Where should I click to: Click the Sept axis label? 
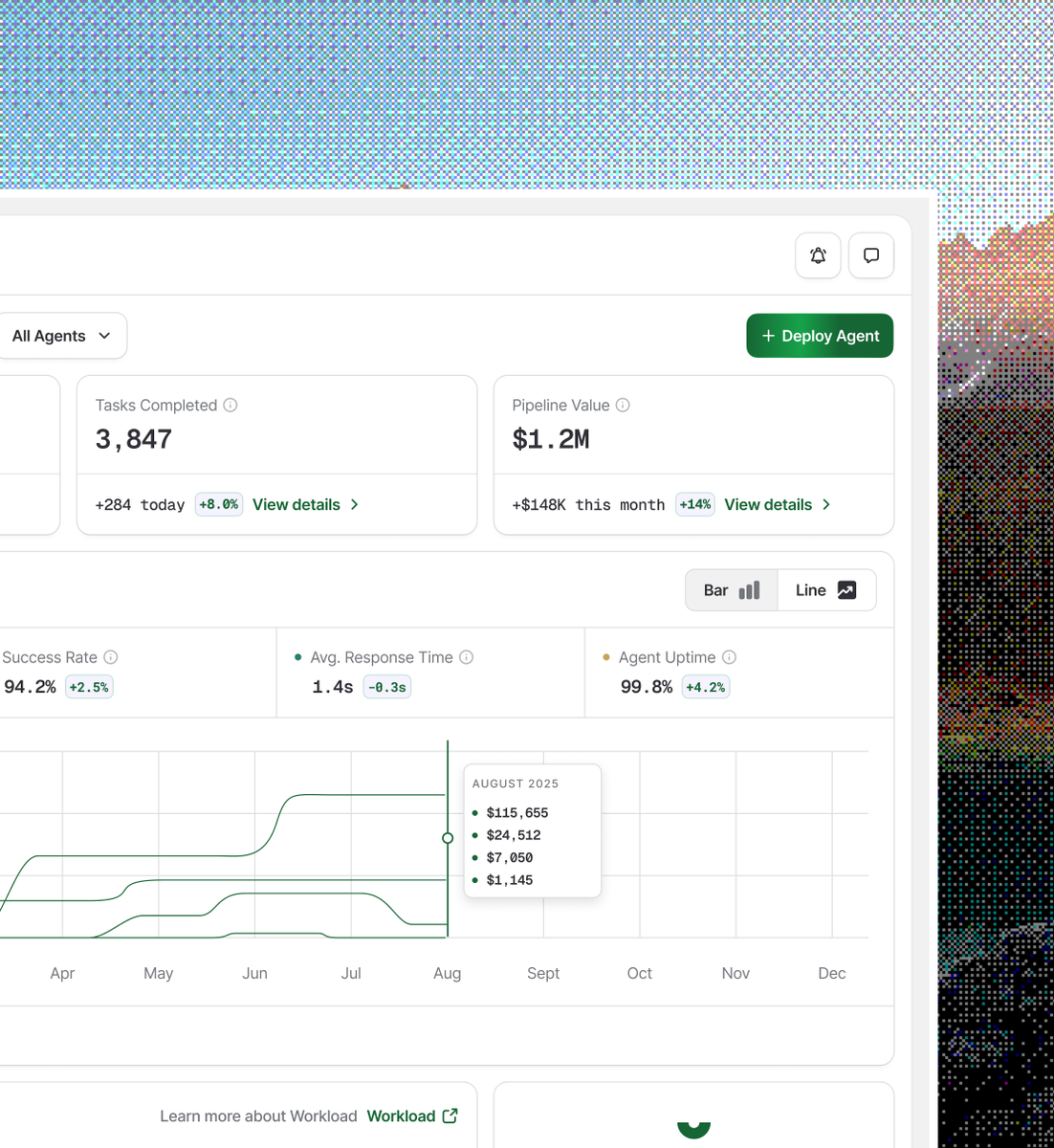[543, 973]
